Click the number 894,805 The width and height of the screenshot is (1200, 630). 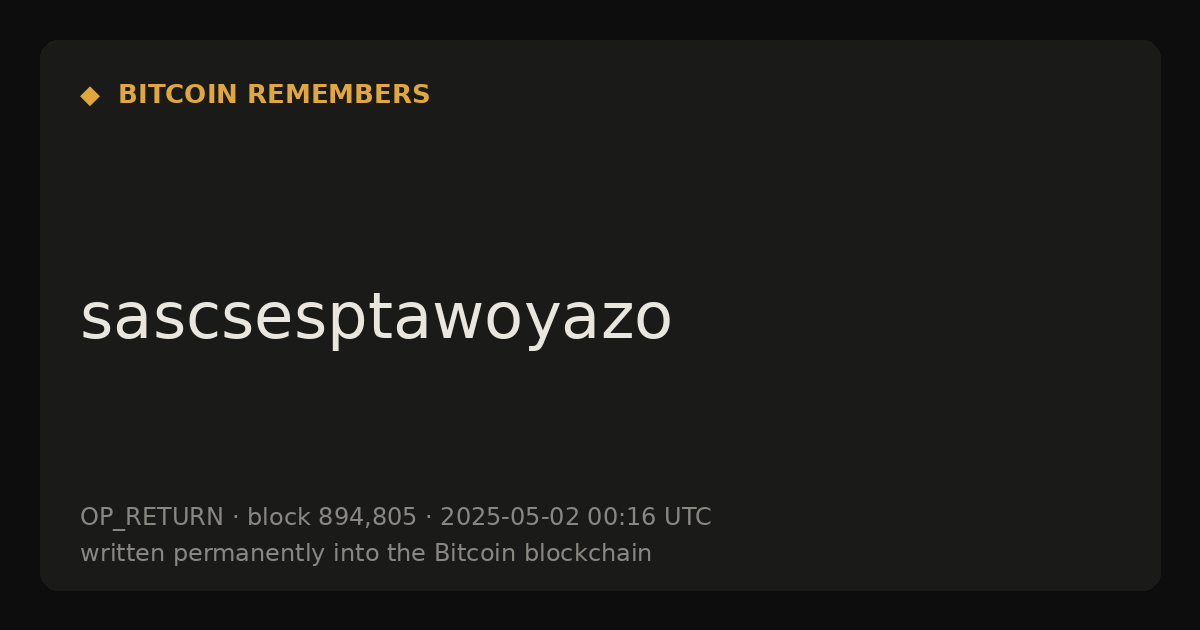click(x=367, y=517)
